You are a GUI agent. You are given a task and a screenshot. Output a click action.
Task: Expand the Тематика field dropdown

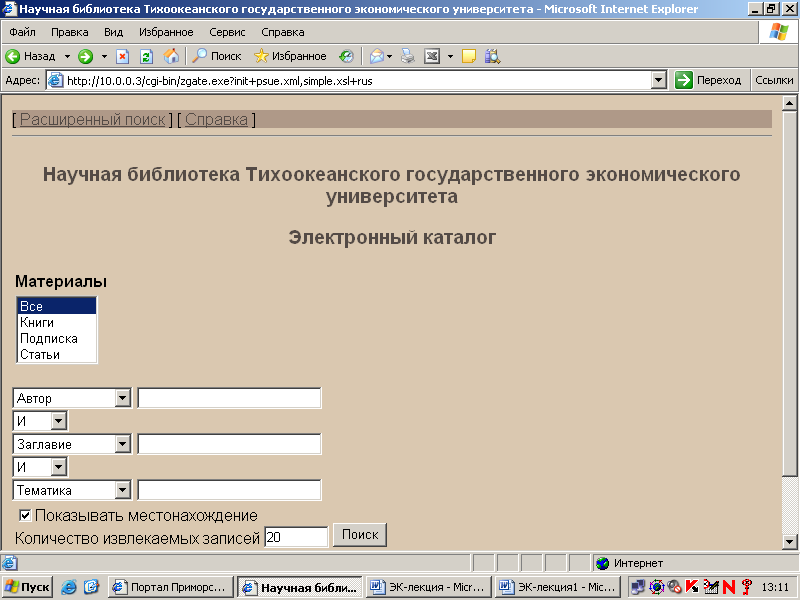click(122, 490)
